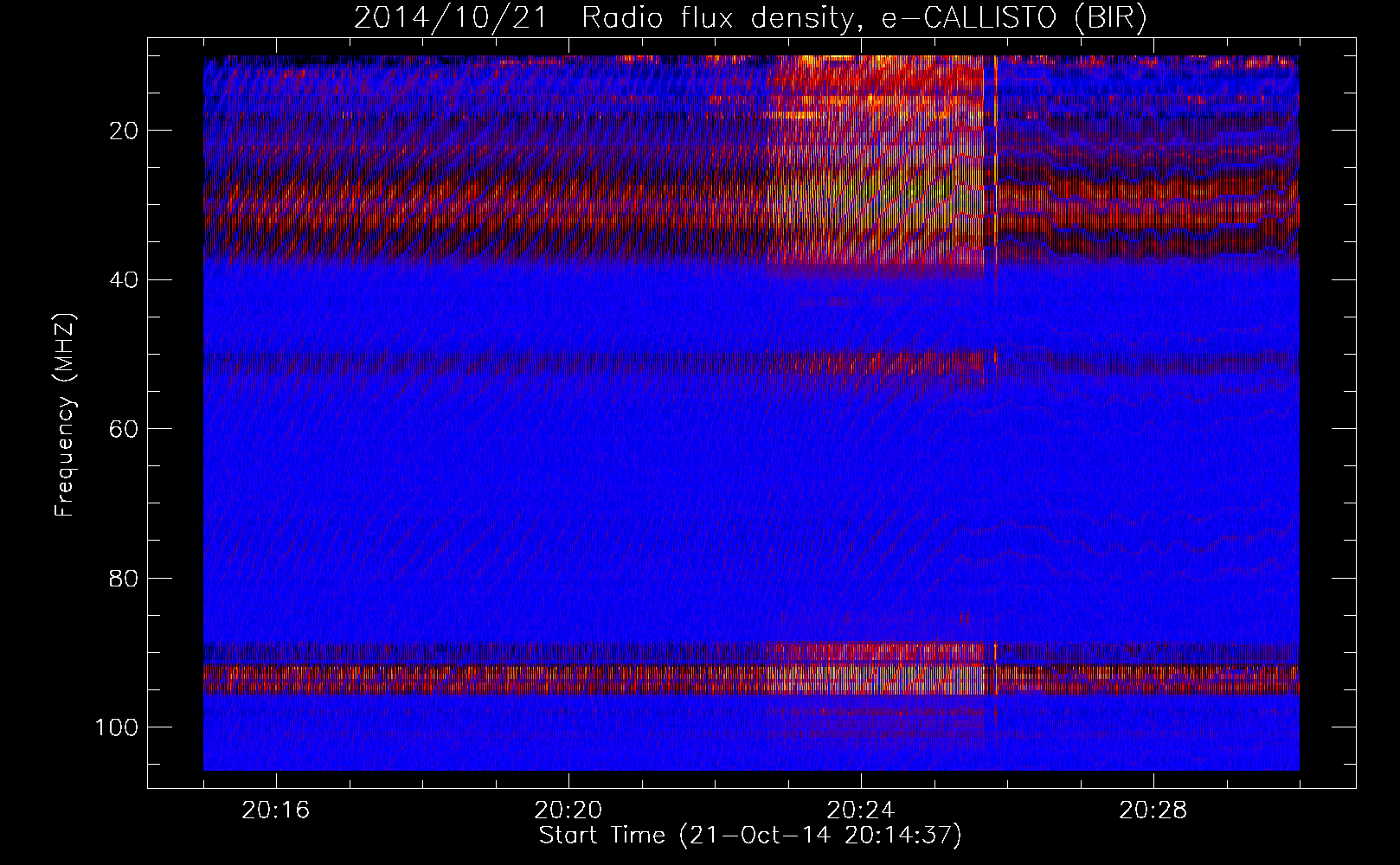The height and width of the screenshot is (865, 1400).
Task: Click the frequency tick label '80'
Action: point(124,578)
